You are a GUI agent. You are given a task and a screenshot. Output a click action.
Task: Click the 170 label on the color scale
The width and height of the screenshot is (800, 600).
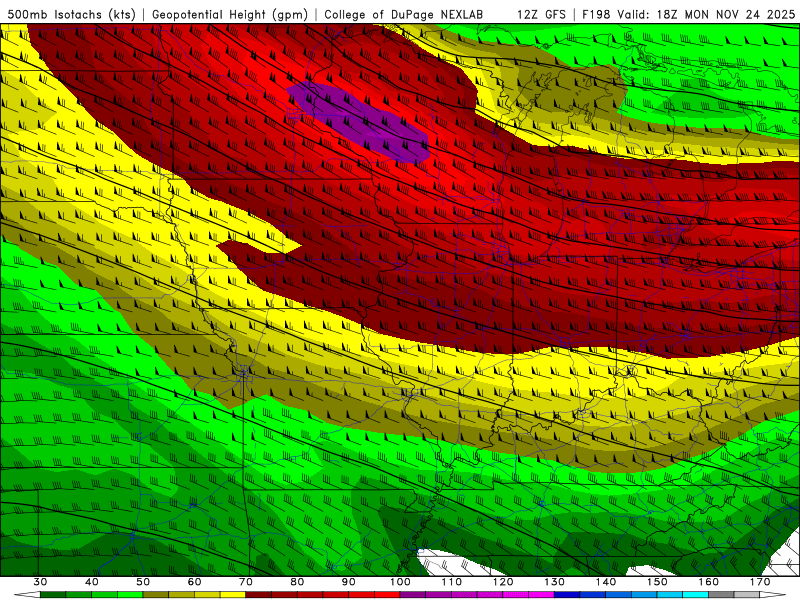click(760, 582)
